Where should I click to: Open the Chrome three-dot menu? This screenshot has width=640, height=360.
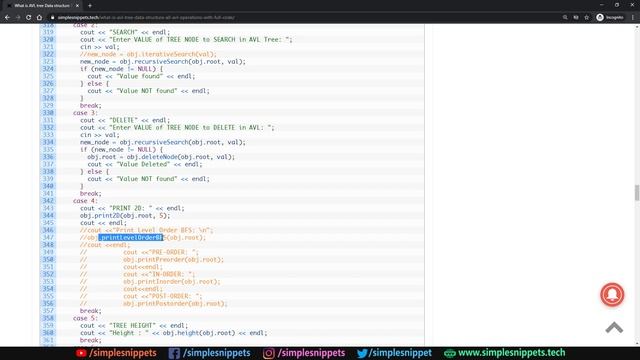point(633,18)
